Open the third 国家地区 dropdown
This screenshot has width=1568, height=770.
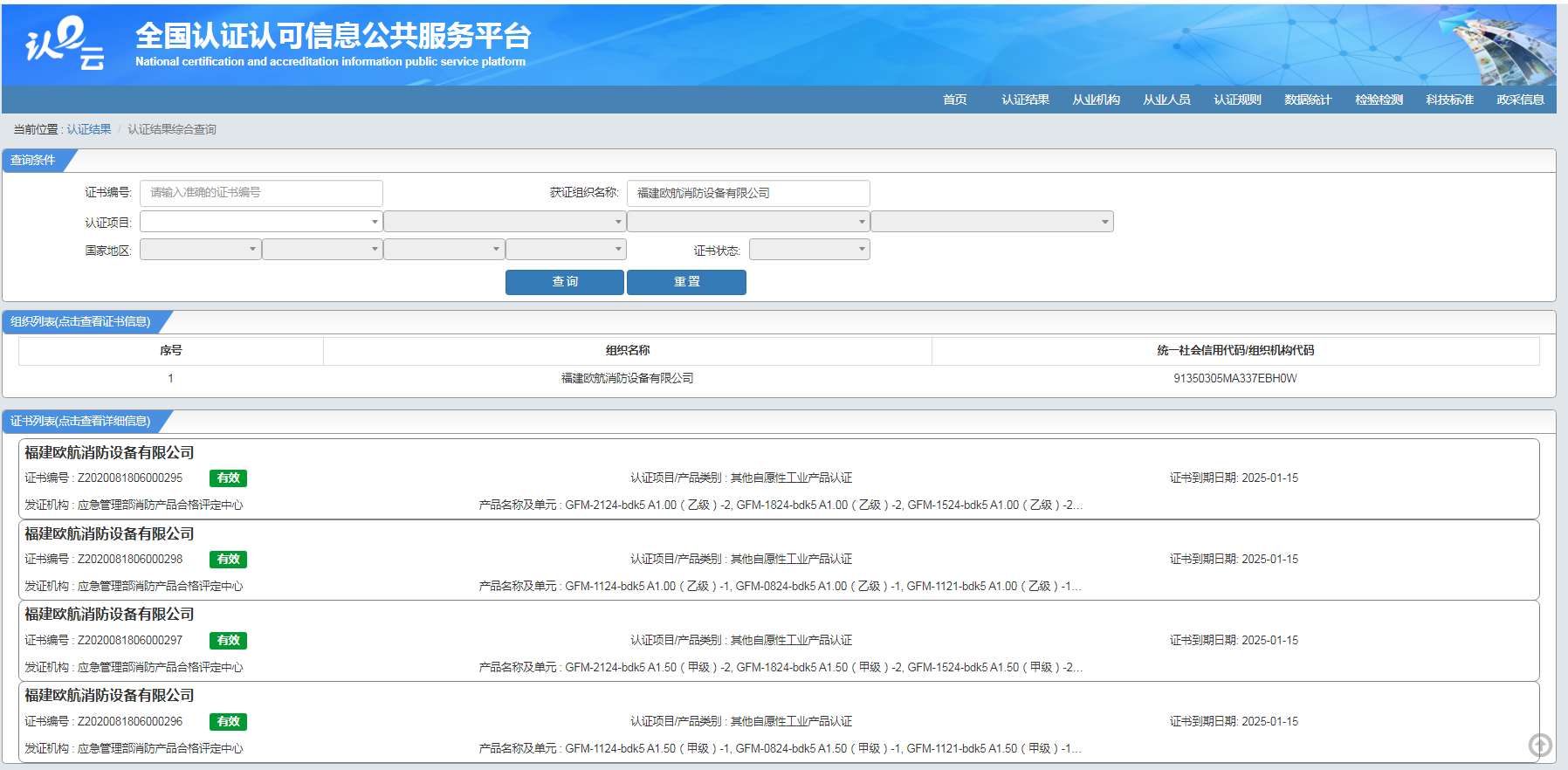pyautogui.click(x=444, y=250)
